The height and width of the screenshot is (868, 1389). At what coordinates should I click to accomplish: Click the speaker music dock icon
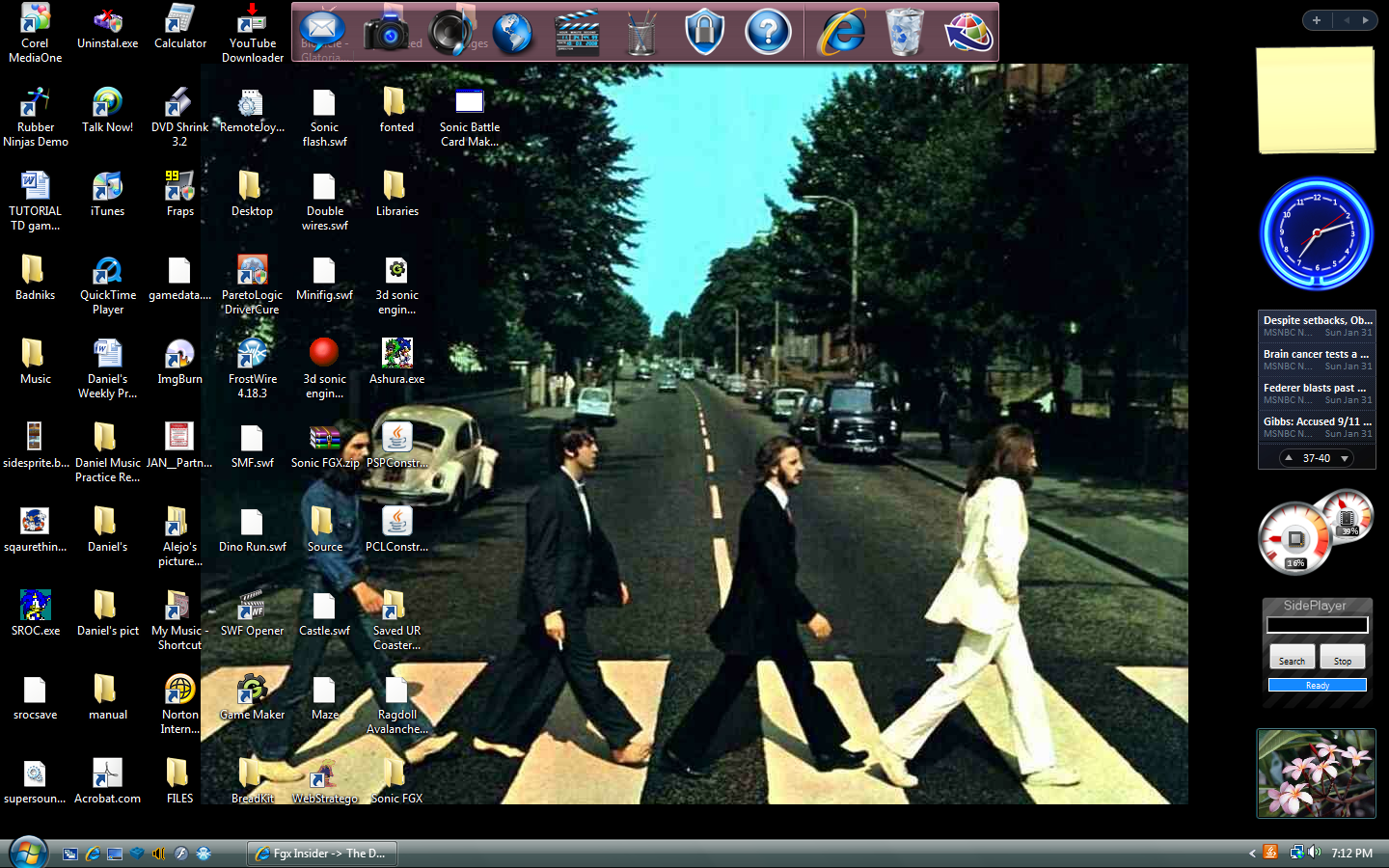pyautogui.click(x=451, y=32)
